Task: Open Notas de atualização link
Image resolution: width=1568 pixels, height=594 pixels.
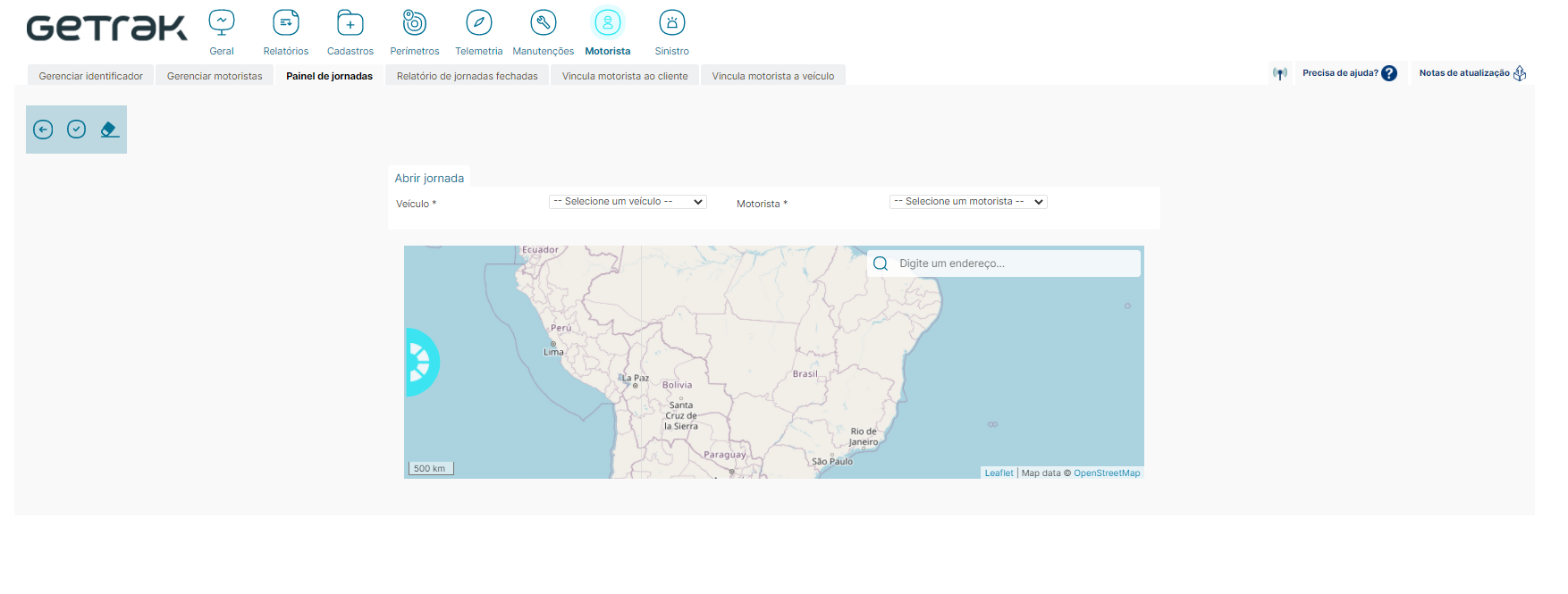Action: [1464, 73]
